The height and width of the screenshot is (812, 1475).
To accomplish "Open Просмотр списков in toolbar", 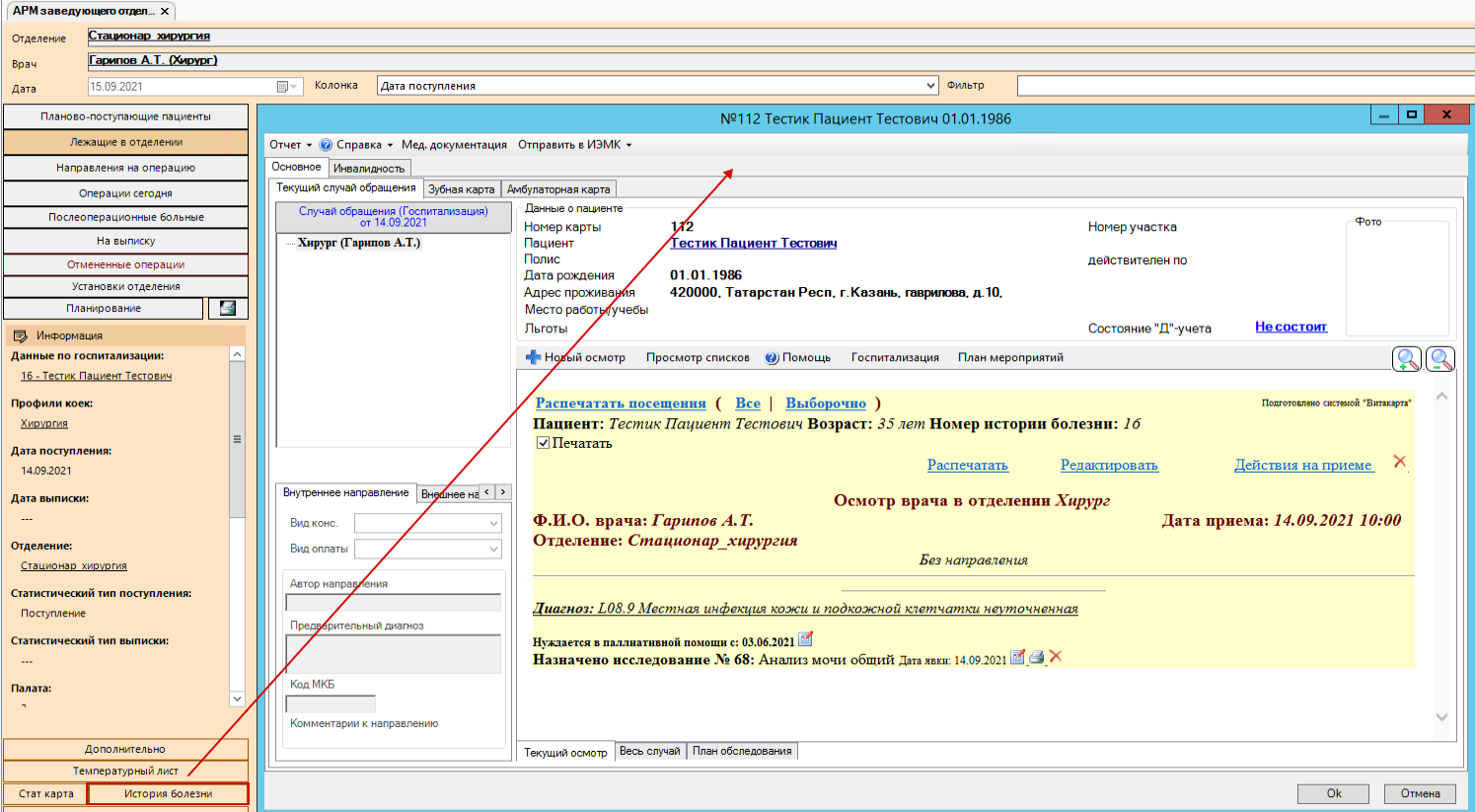I will click(x=698, y=357).
